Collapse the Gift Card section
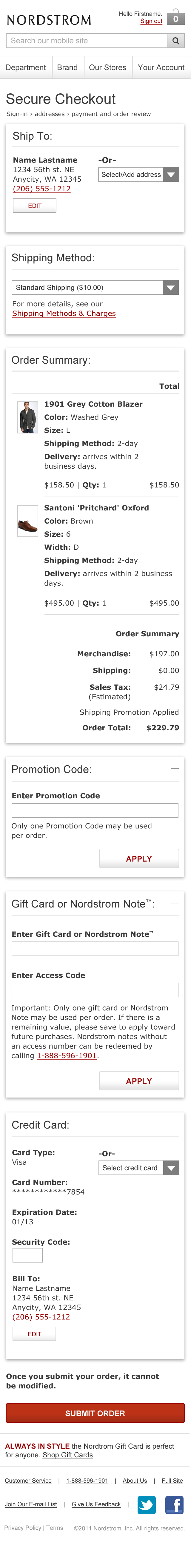191x1568 pixels. (175, 903)
